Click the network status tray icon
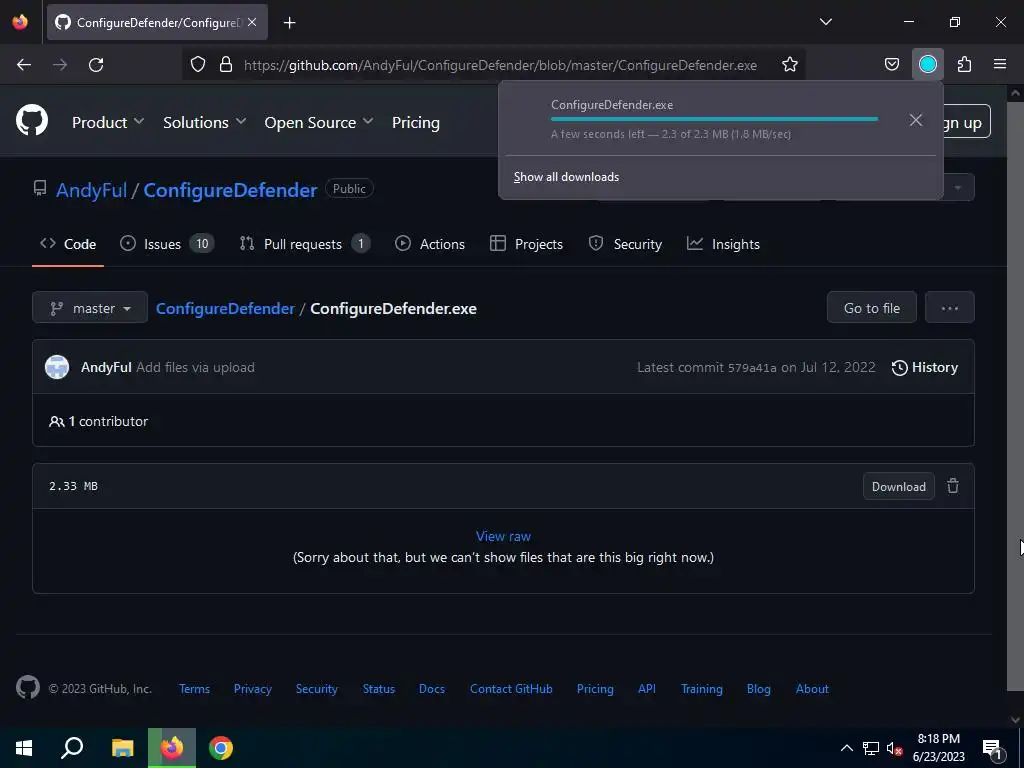The width and height of the screenshot is (1024, 768). coord(871,748)
